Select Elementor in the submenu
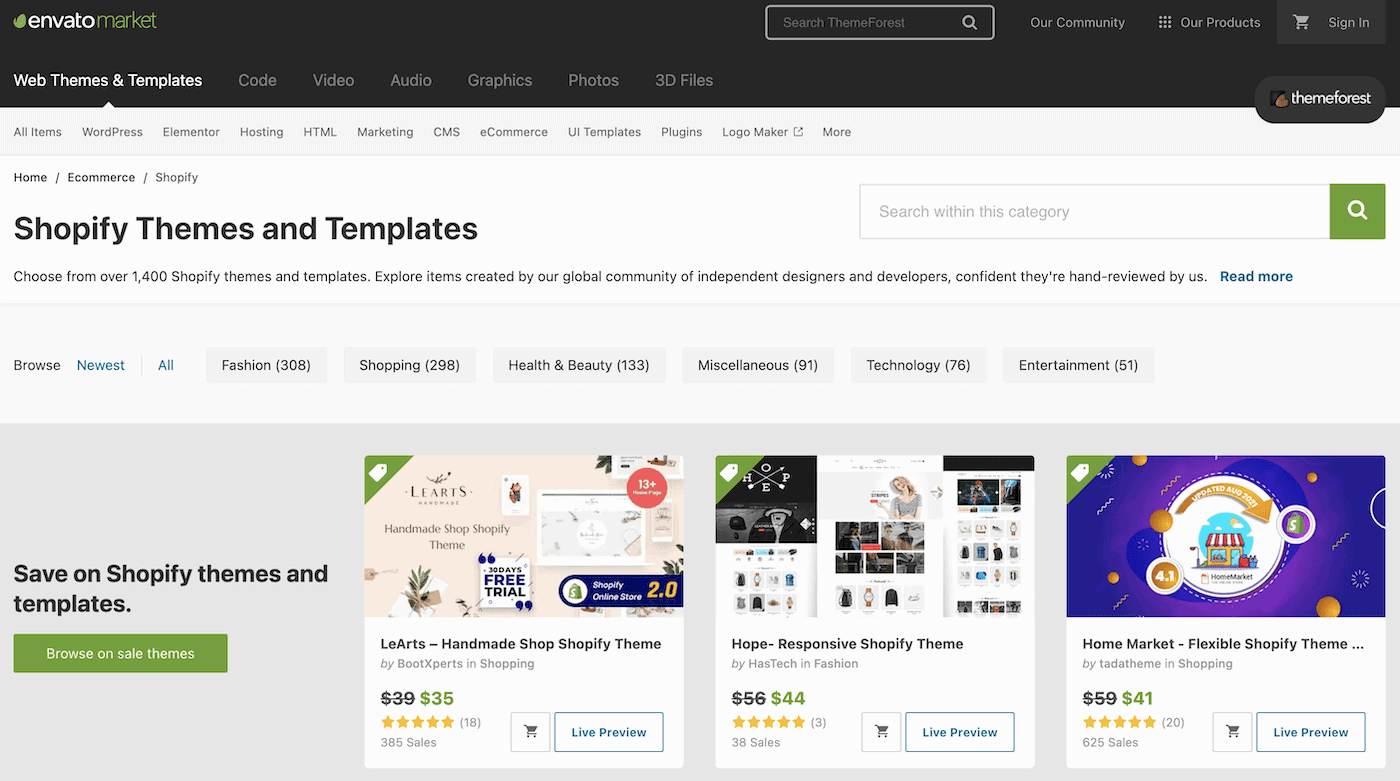Screen dimensions: 1400x781 click(191, 132)
